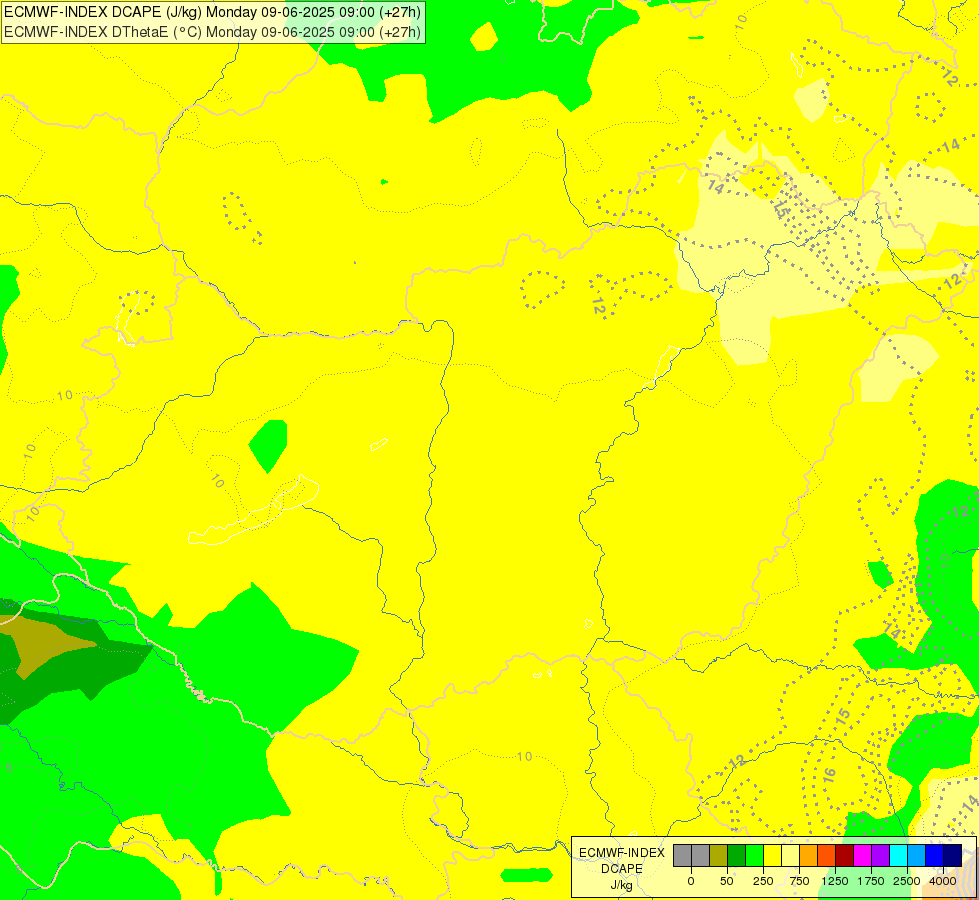Pick the bright yellow legend swatch
Image resolution: width=979 pixels, height=900 pixels.
click(x=772, y=855)
